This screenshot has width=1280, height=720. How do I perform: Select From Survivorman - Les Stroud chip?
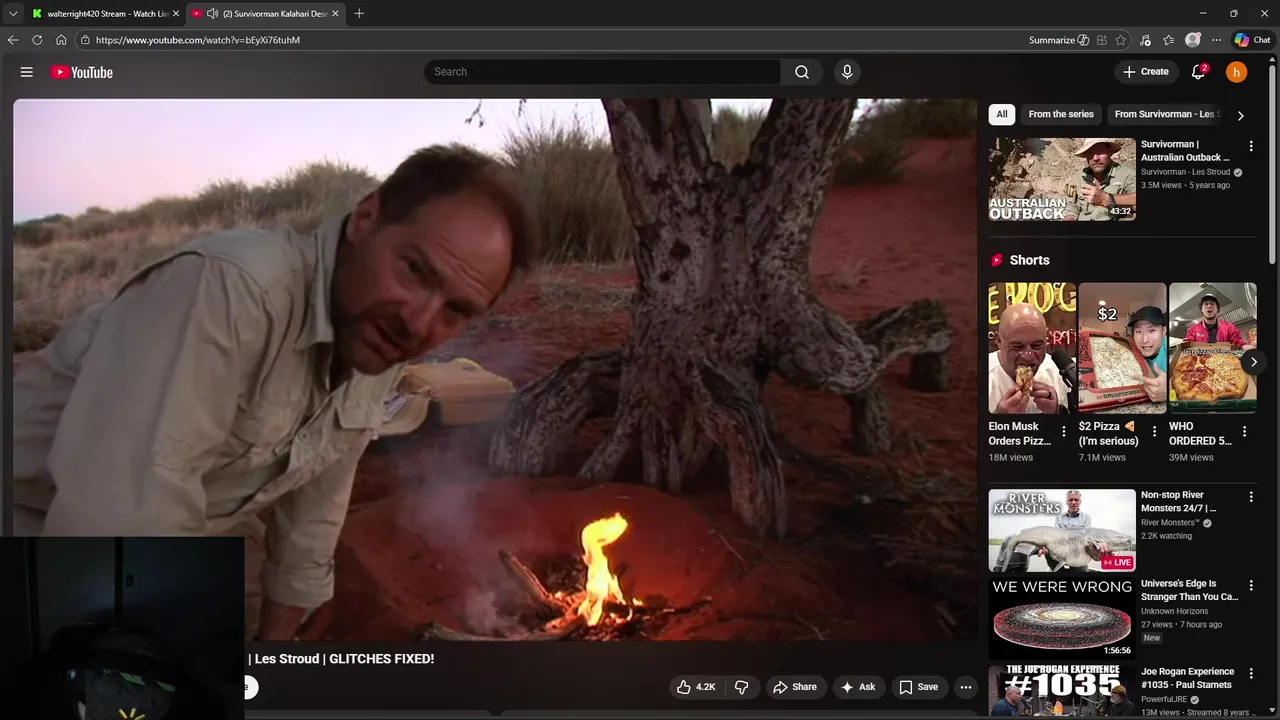point(1165,114)
